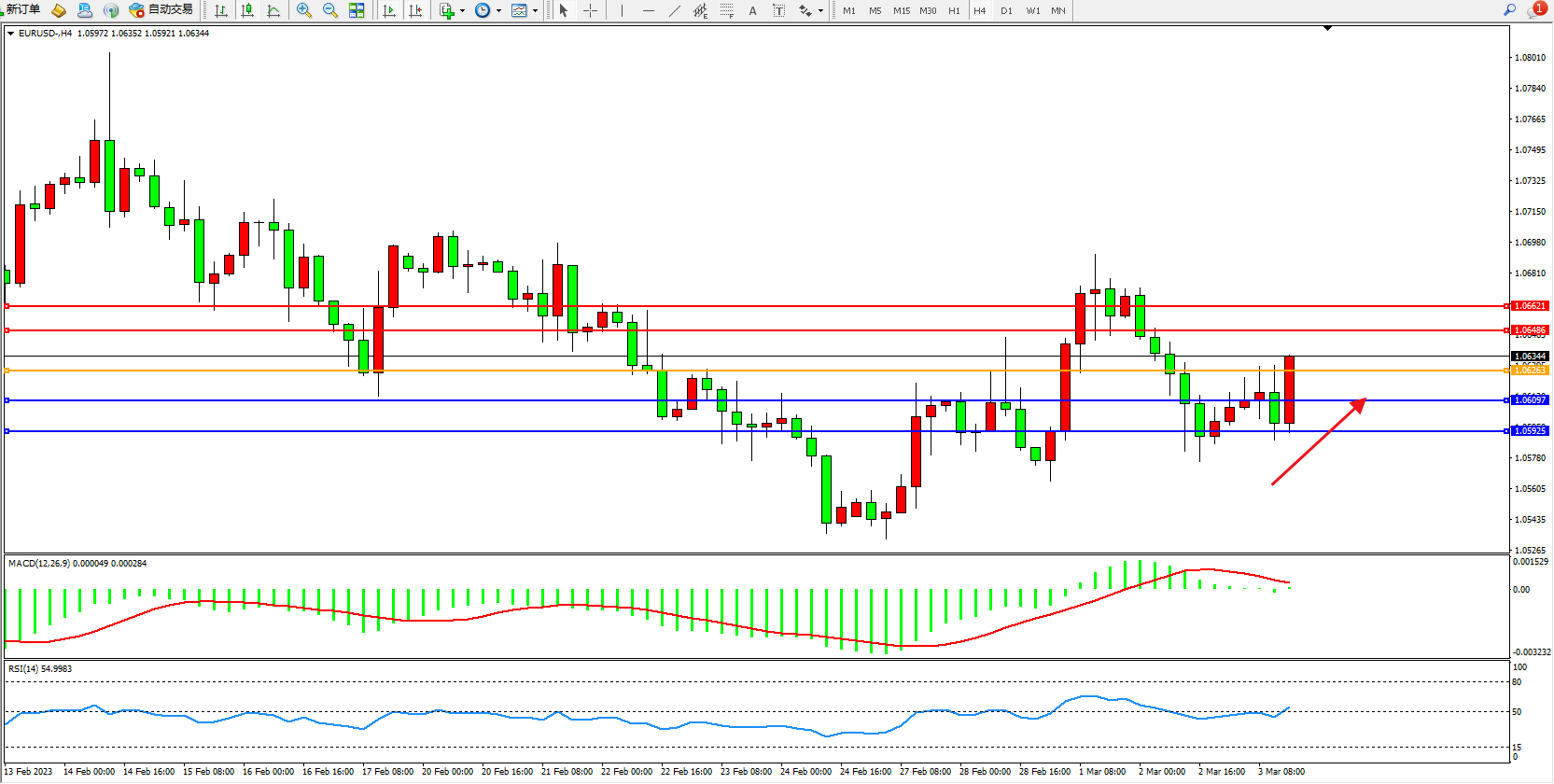Click the New Order button
This screenshot has width=1554, height=784.
point(23,10)
